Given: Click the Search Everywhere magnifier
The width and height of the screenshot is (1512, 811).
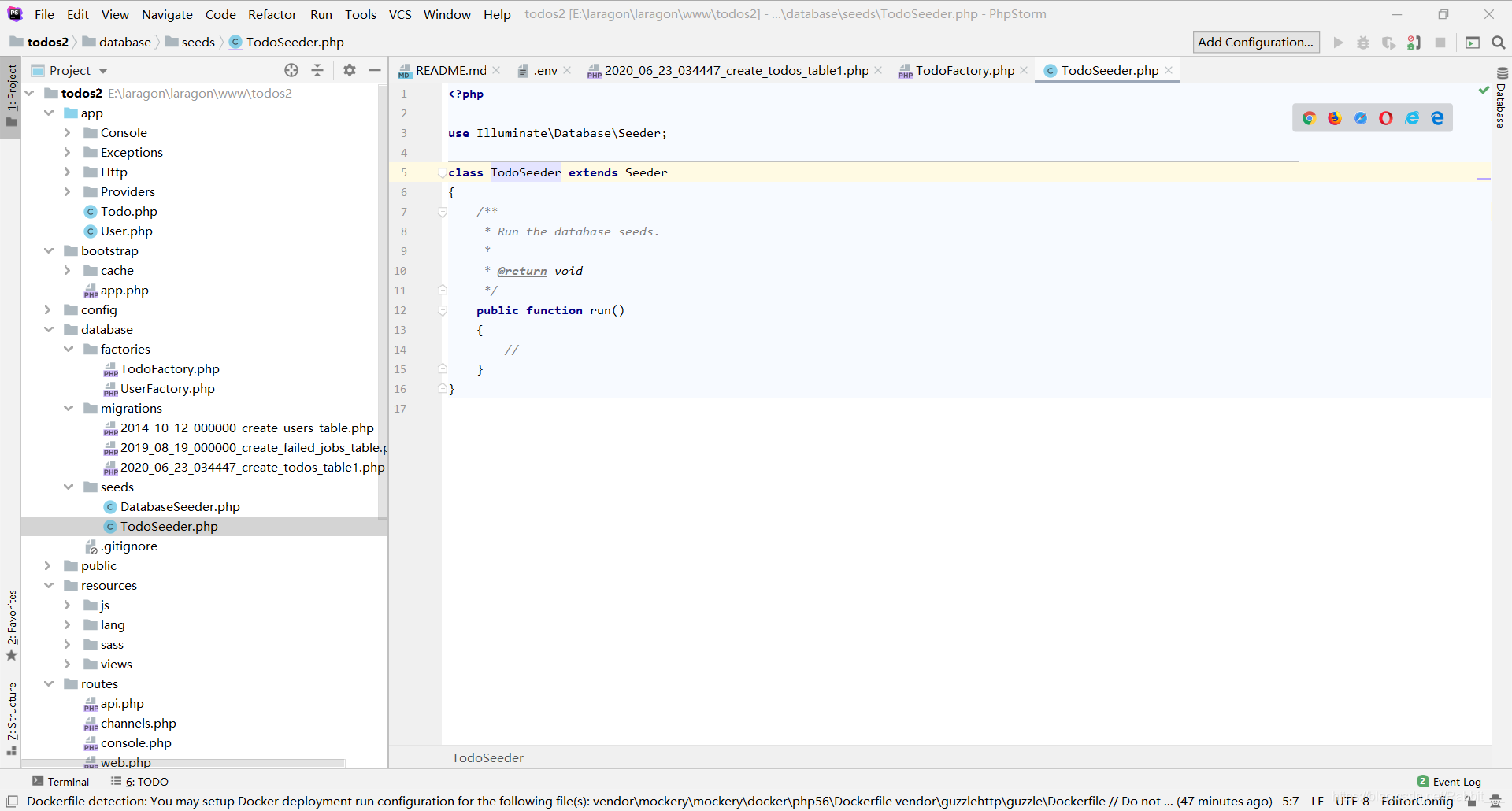Looking at the screenshot, I should tap(1499, 43).
